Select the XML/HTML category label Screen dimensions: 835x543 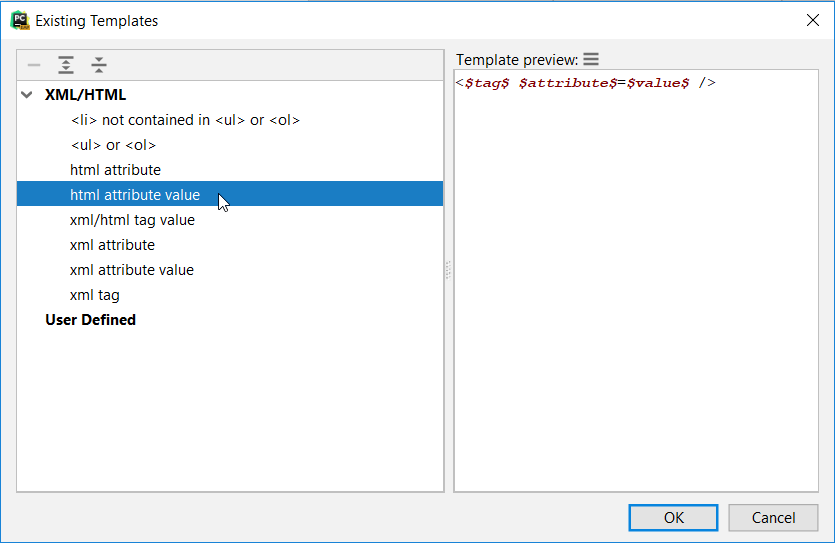coord(86,95)
